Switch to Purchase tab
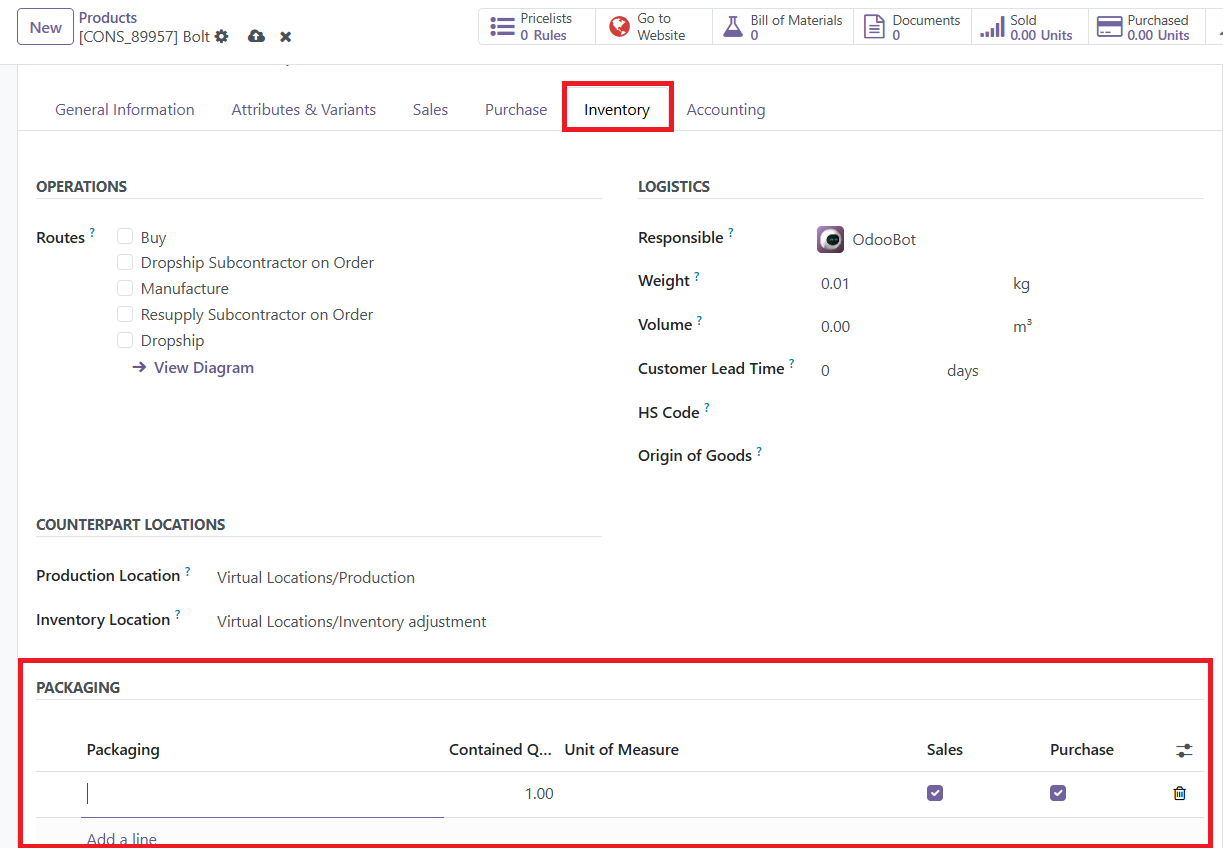The width and height of the screenshot is (1223, 848). 516,110
